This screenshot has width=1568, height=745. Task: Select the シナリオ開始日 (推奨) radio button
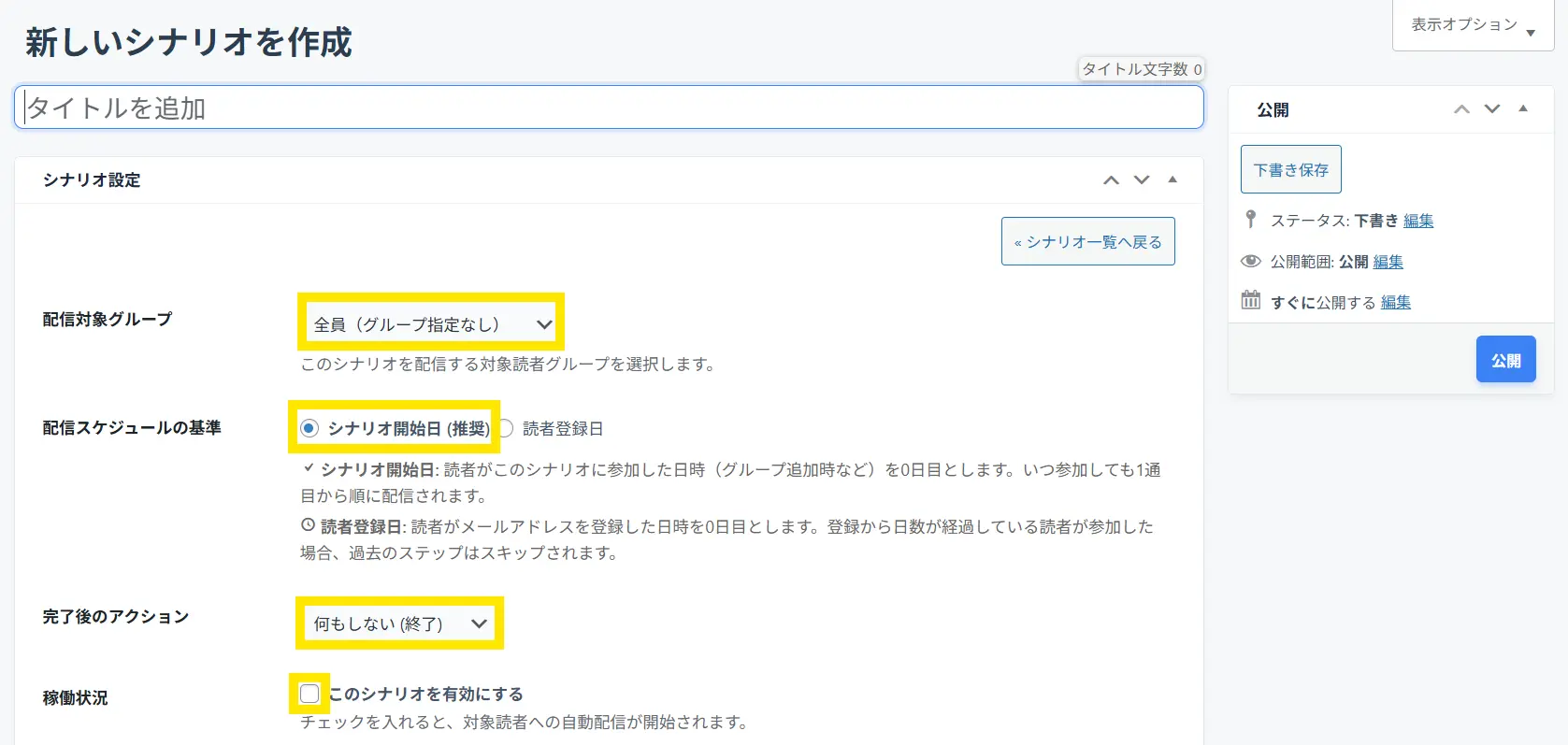(x=309, y=428)
